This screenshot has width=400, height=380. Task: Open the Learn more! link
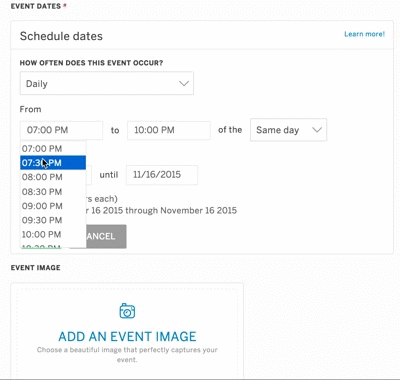[364, 34]
